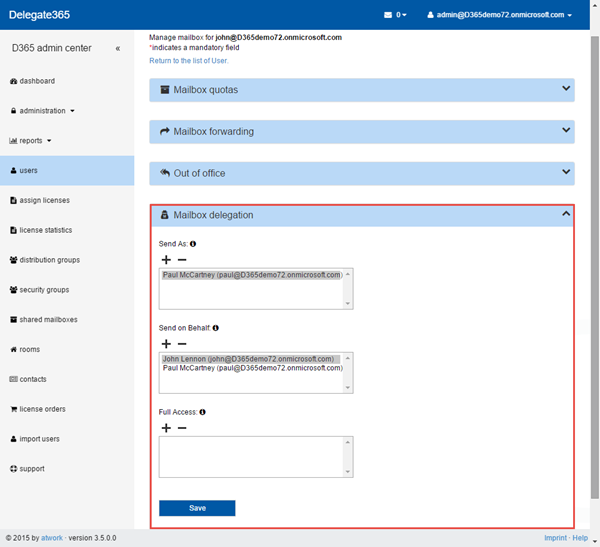Open the admin account dropdown
600x547 pixels.
[499, 15]
